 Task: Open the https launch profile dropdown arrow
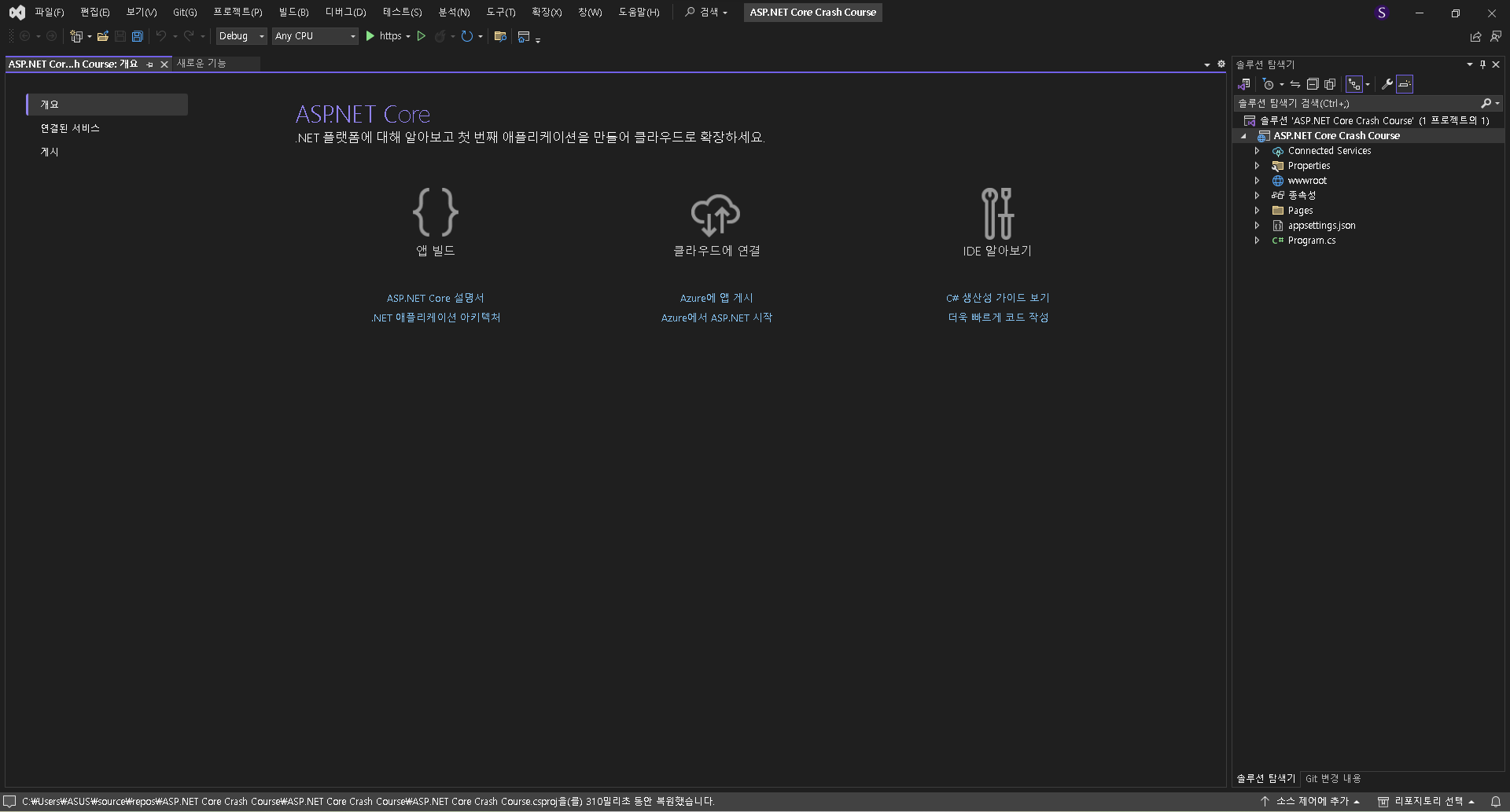tap(408, 36)
